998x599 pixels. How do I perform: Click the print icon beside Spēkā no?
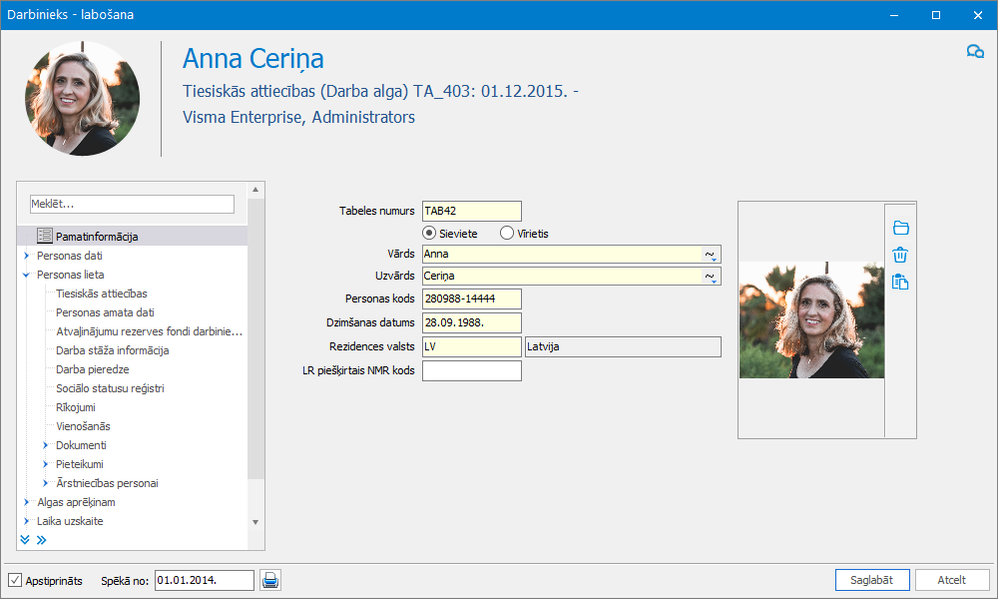tap(270, 580)
